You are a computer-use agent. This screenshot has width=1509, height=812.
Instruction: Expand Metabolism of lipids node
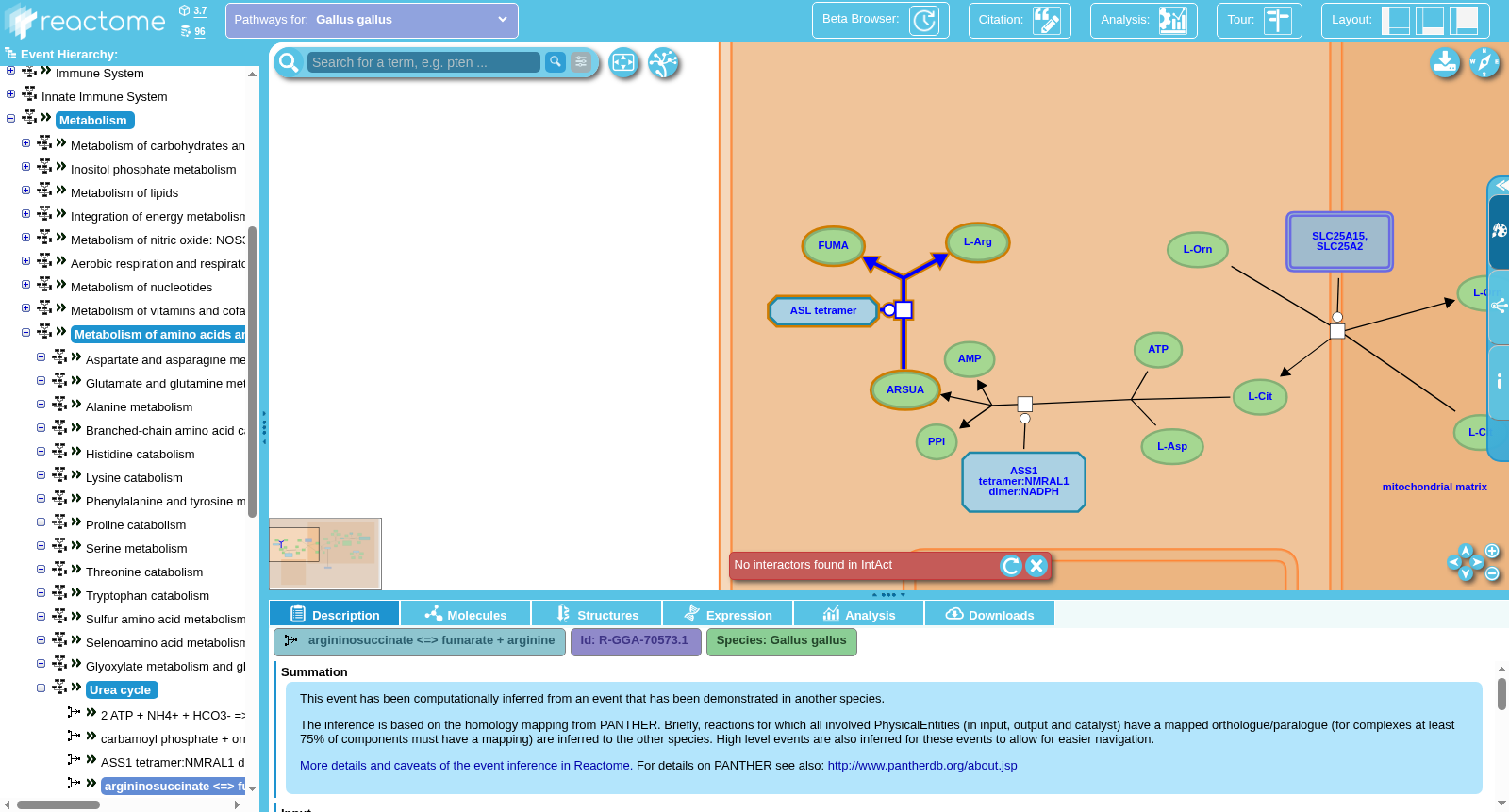coord(25,191)
